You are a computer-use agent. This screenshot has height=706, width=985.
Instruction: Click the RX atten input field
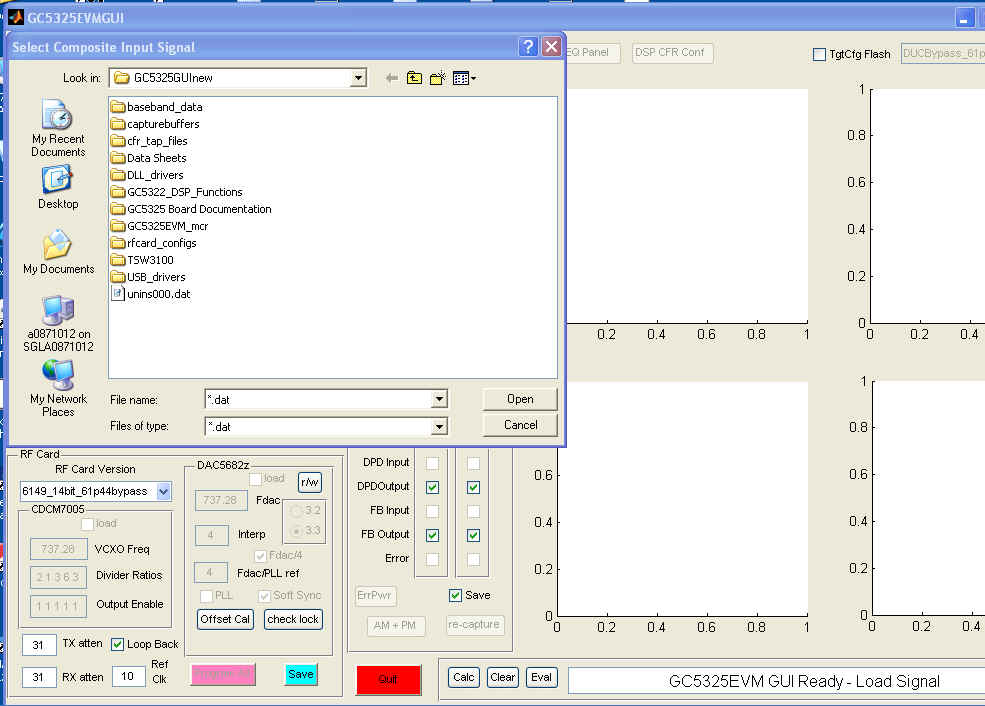39,676
